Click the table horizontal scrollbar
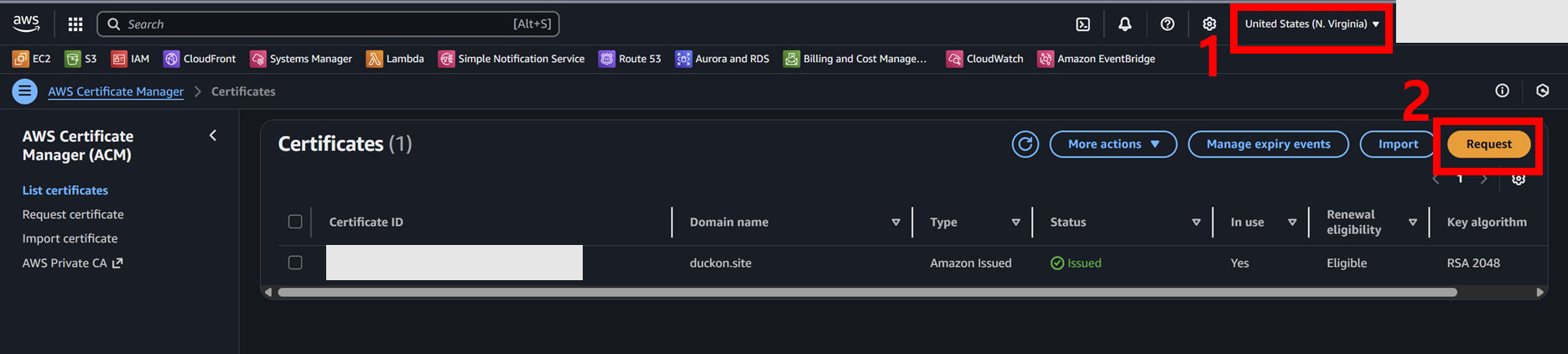The width and height of the screenshot is (1568, 354). click(867, 292)
